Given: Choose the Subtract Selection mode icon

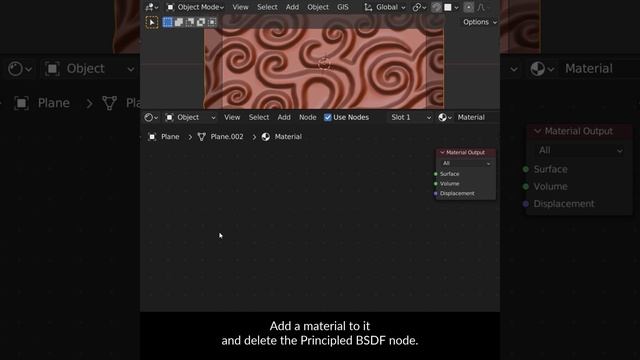Looking at the screenshot, I should (190, 22).
